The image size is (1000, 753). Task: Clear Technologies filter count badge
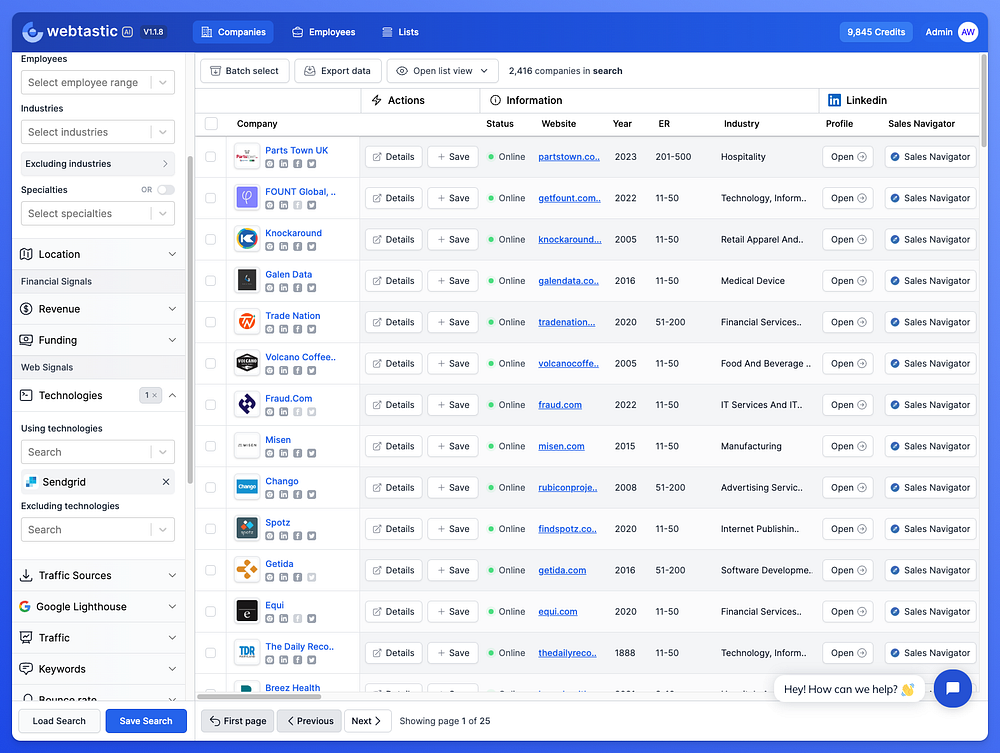[151, 395]
